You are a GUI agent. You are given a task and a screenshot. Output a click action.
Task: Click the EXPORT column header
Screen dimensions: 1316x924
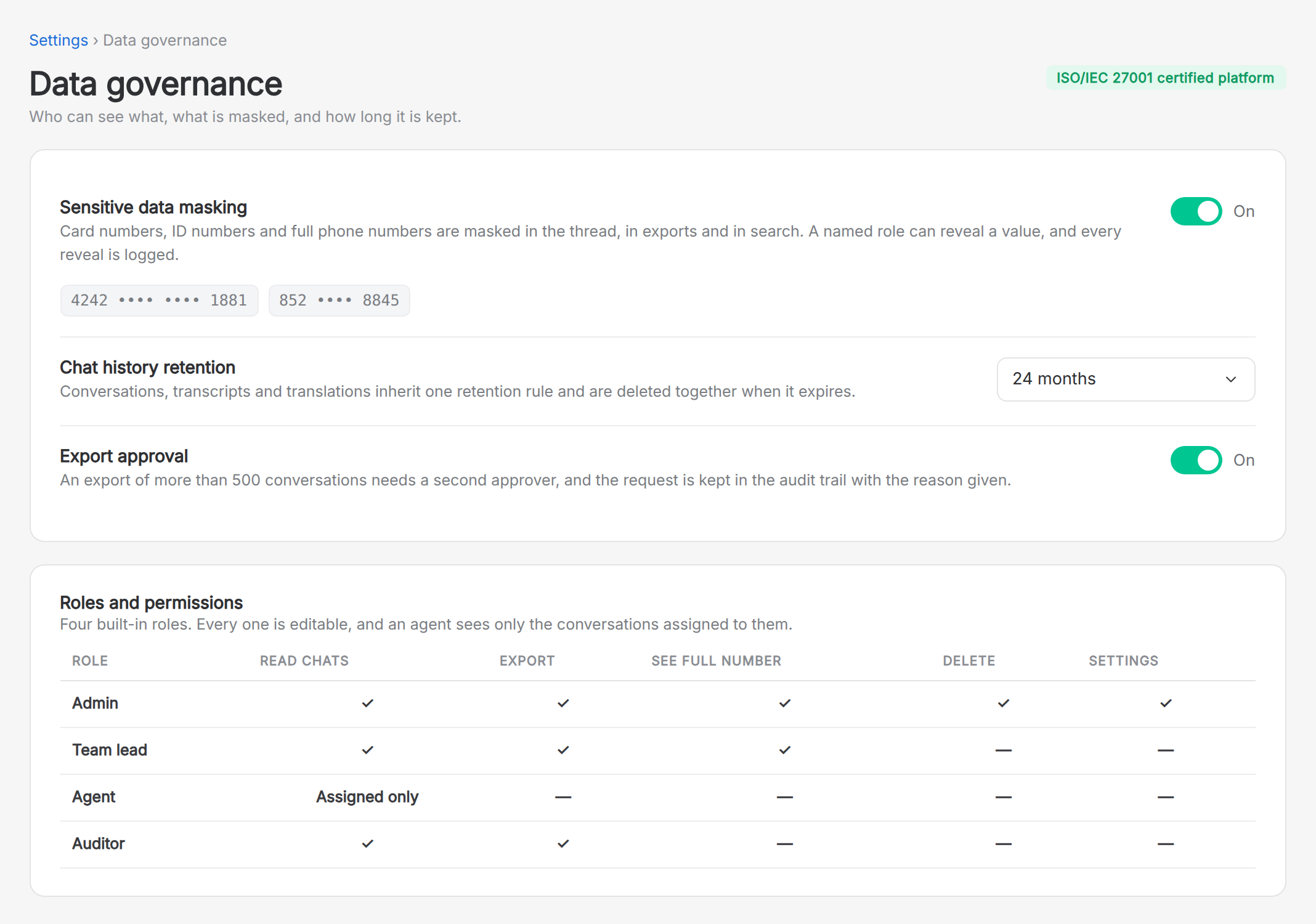pyautogui.click(x=527, y=661)
